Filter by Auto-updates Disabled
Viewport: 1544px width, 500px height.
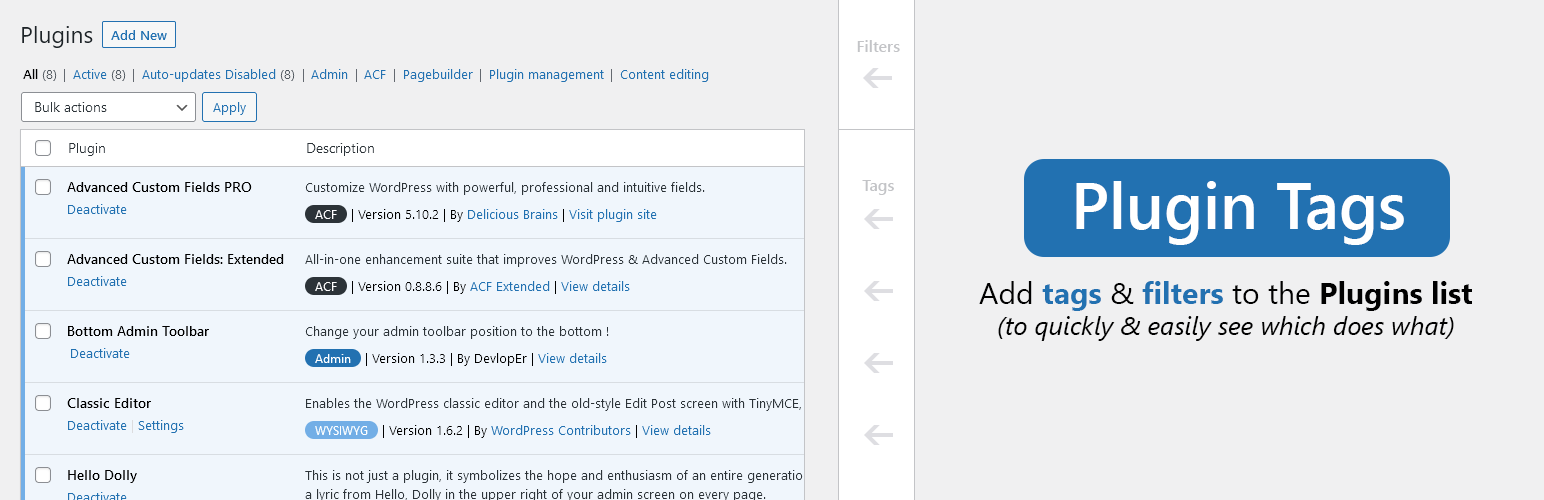click(209, 75)
